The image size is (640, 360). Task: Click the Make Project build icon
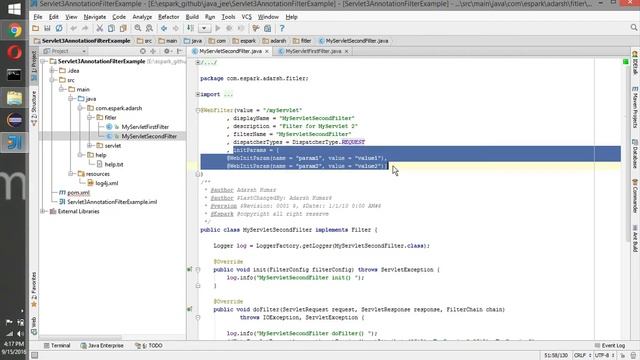[190, 28]
